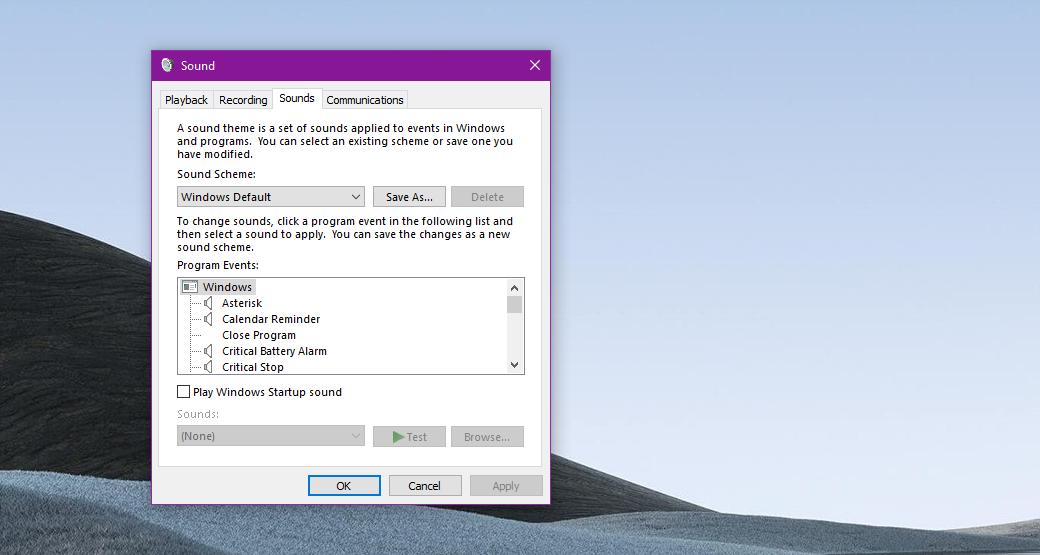Select the Asterisk program event
This screenshot has height=555, width=1040.
click(x=242, y=303)
